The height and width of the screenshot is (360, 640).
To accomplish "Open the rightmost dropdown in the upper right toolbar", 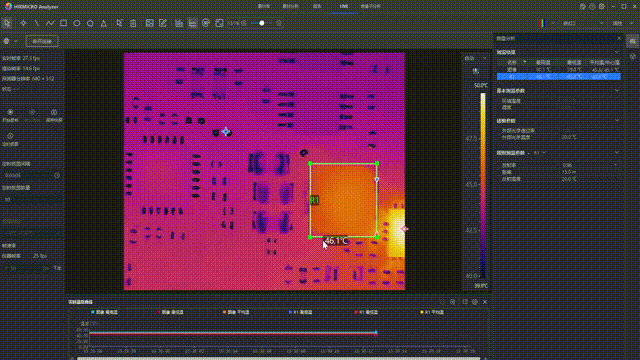I will 622,23.
